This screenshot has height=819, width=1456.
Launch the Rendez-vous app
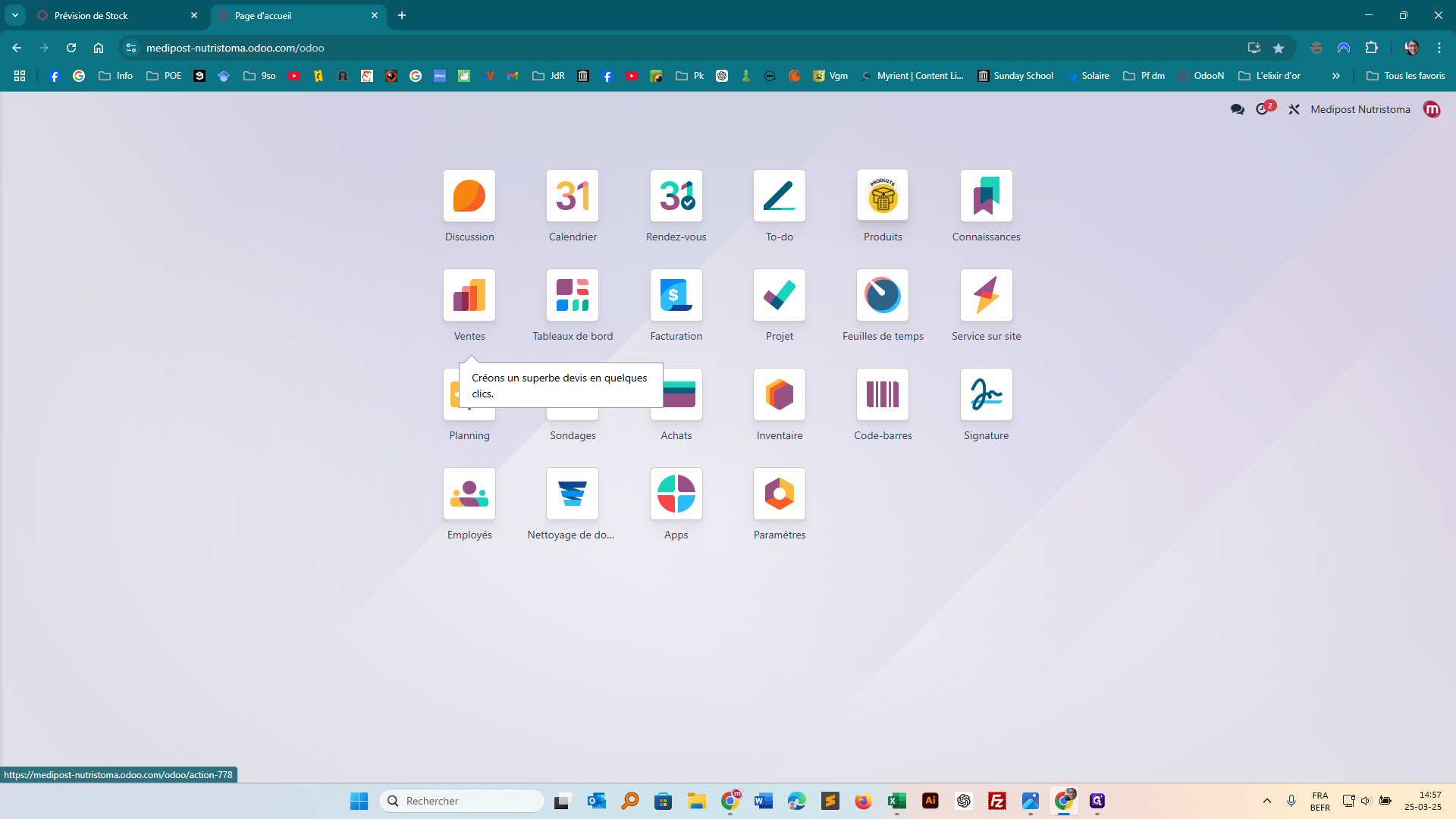point(676,196)
